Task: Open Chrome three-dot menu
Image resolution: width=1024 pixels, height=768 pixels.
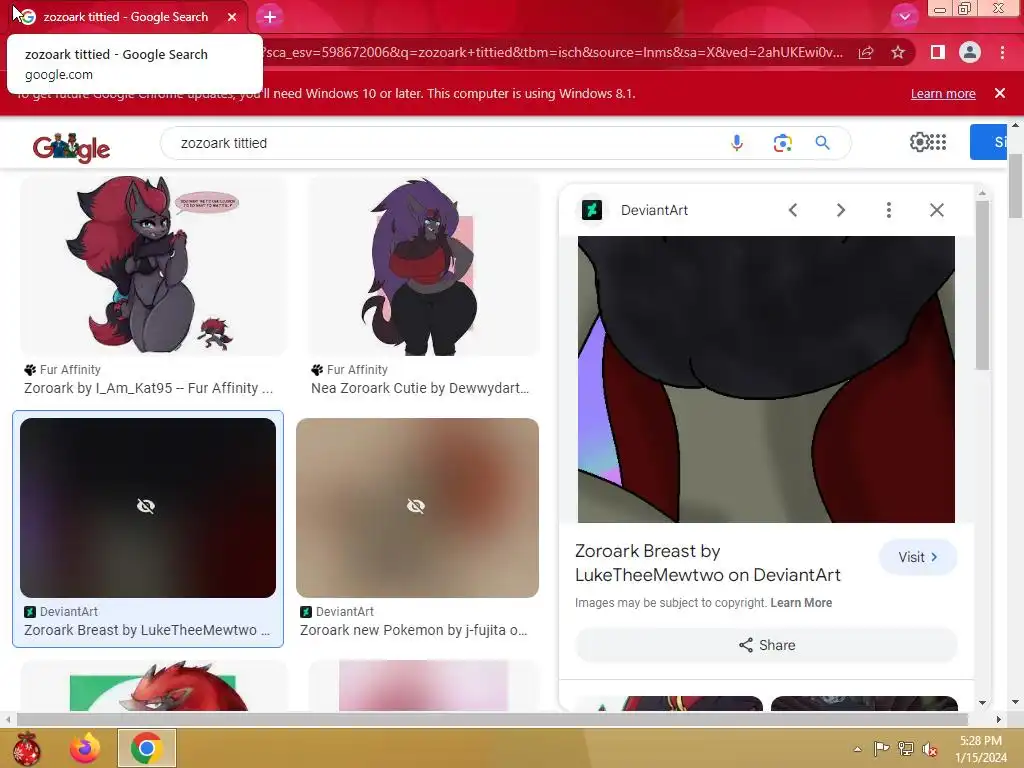Action: 1002,52
